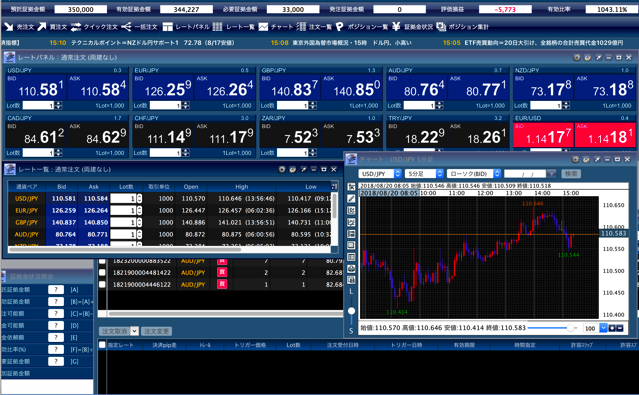639x395 pixels.
Task: Sort rate list by Open column header
Action: click(191, 187)
